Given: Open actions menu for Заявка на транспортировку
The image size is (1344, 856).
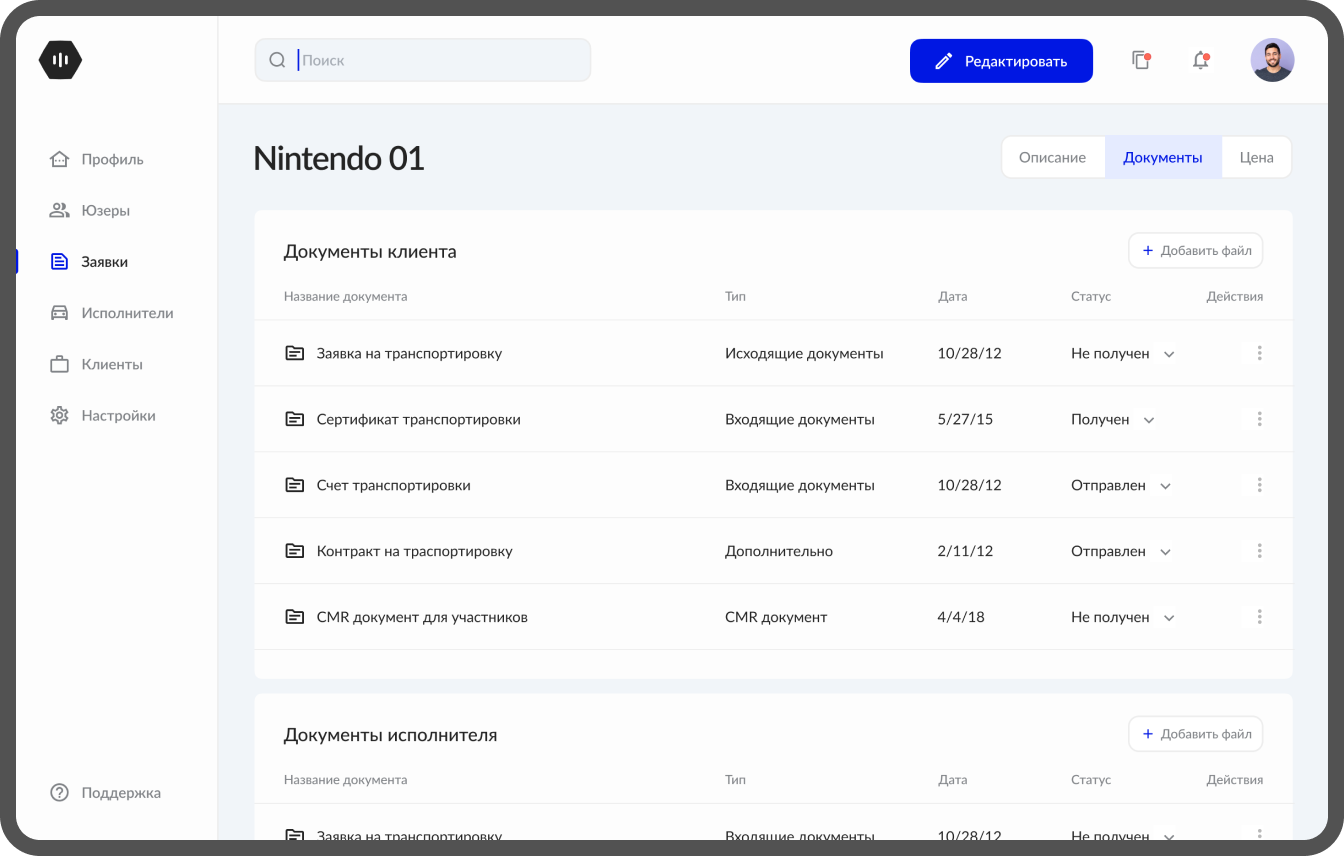Looking at the screenshot, I should click(1259, 353).
